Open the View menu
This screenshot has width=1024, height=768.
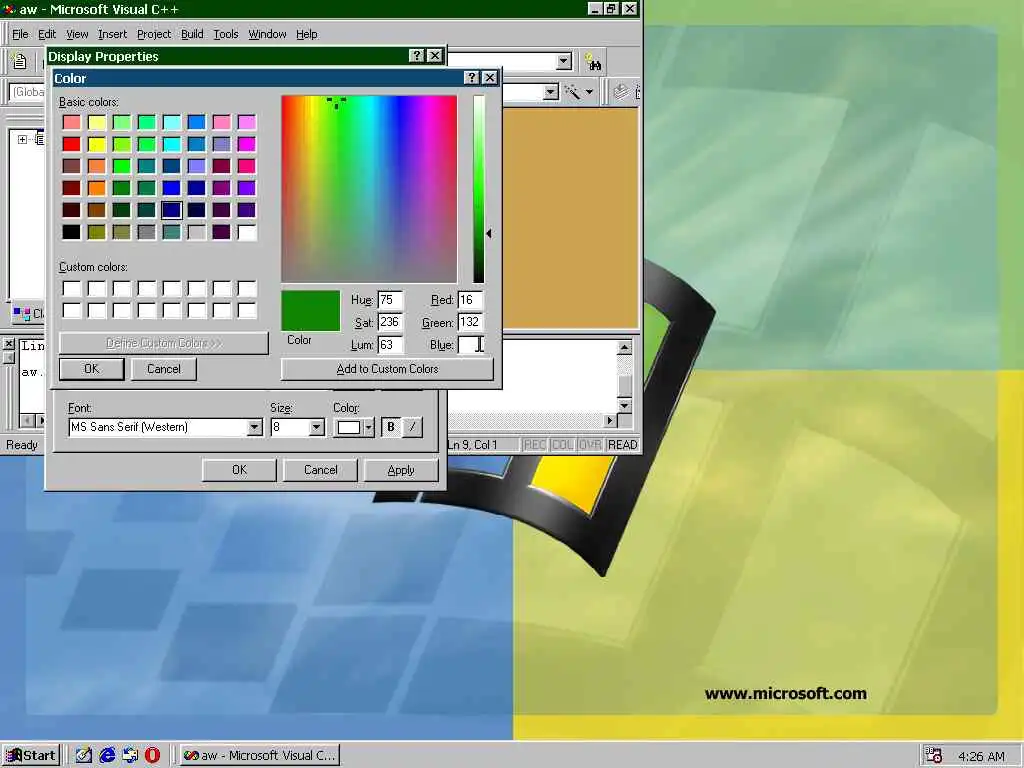[x=77, y=34]
